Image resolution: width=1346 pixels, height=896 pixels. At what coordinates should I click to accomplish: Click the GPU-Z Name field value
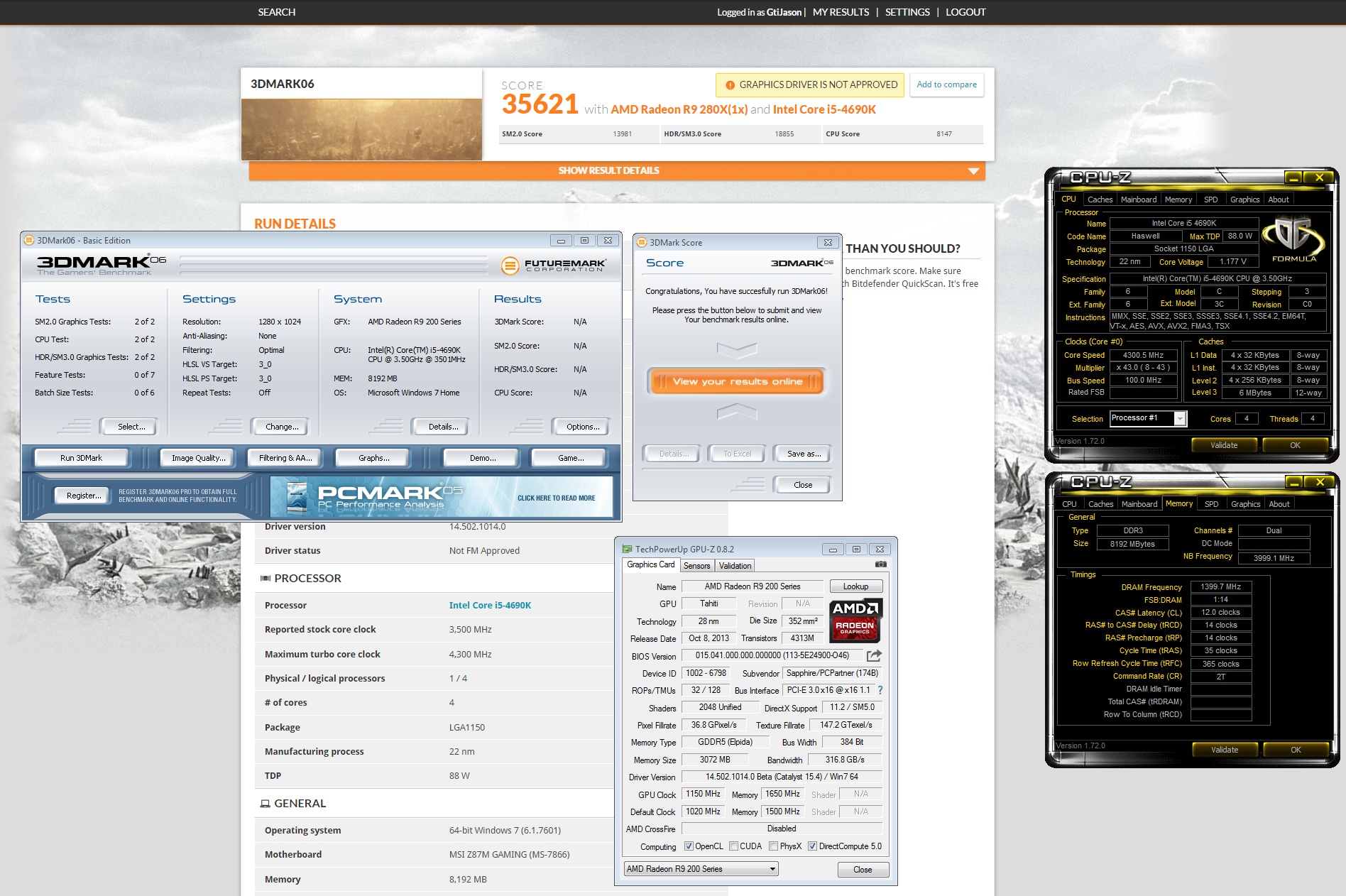(752, 586)
